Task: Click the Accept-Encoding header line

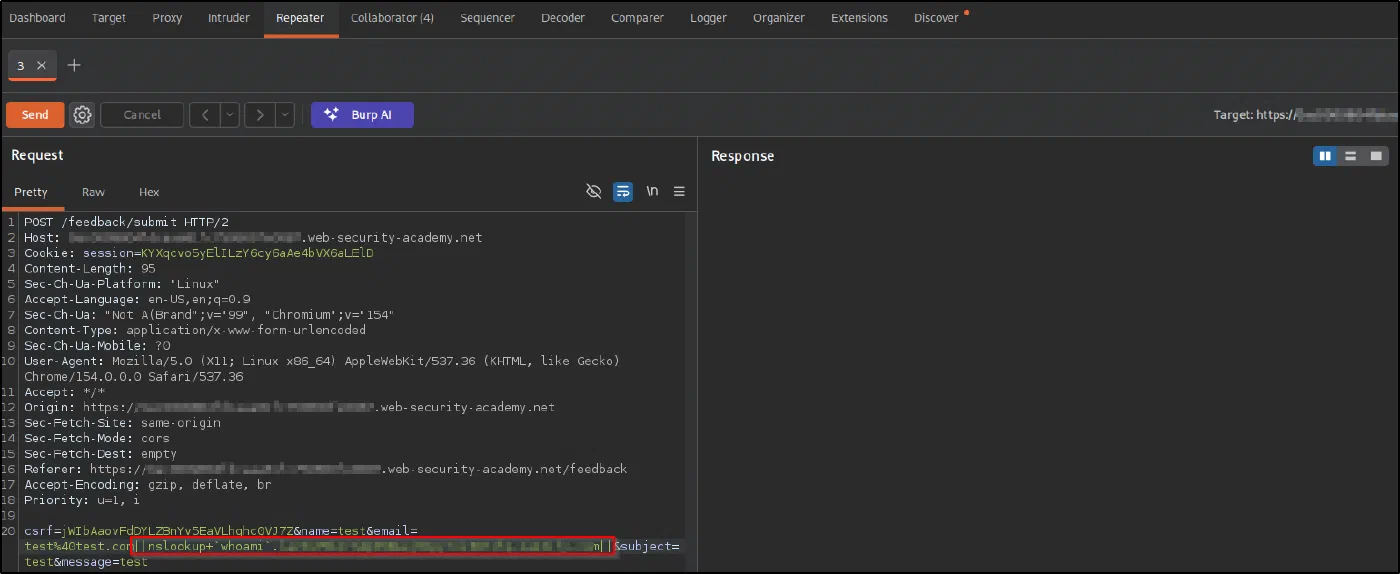Action: pos(148,484)
